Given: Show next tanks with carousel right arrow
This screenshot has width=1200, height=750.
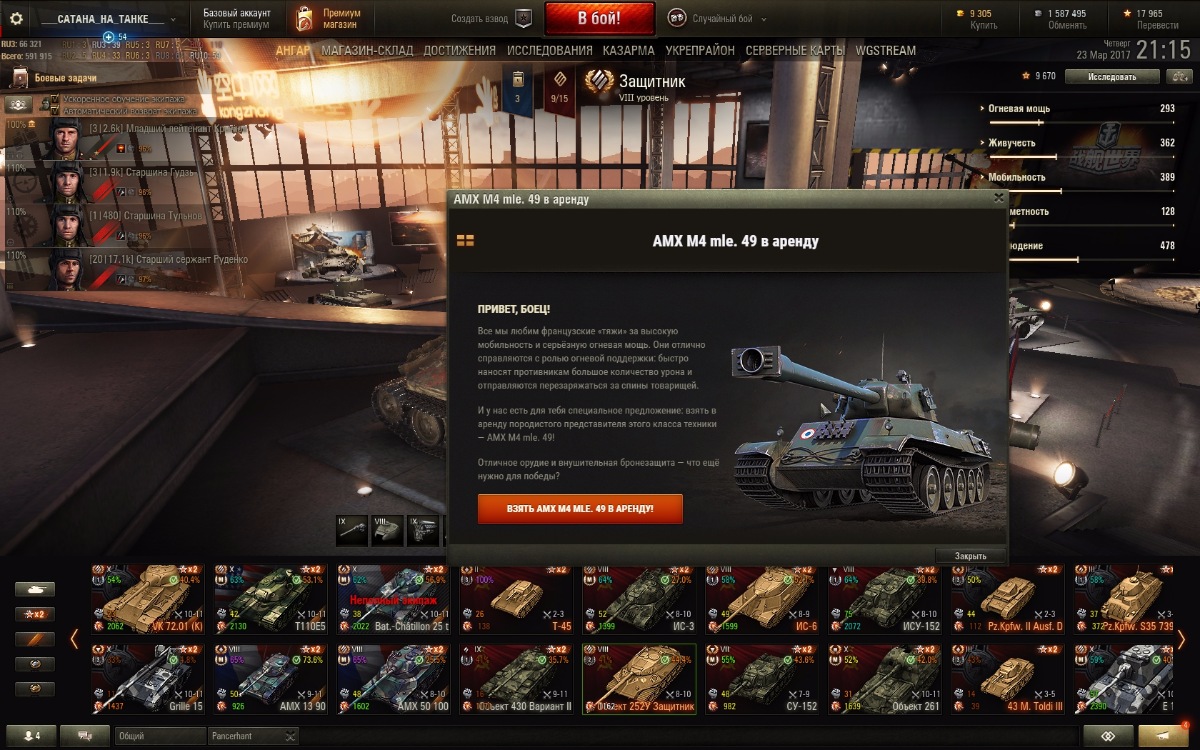Looking at the screenshot, I should pyautogui.click(x=1181, y=638).
